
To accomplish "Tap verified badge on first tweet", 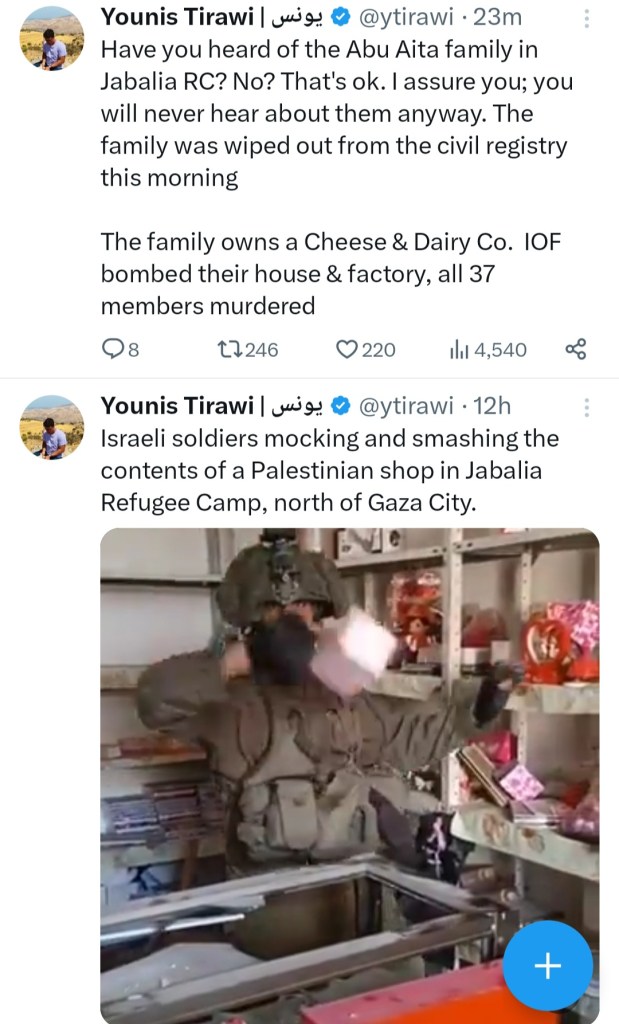I will click(340, 18).
